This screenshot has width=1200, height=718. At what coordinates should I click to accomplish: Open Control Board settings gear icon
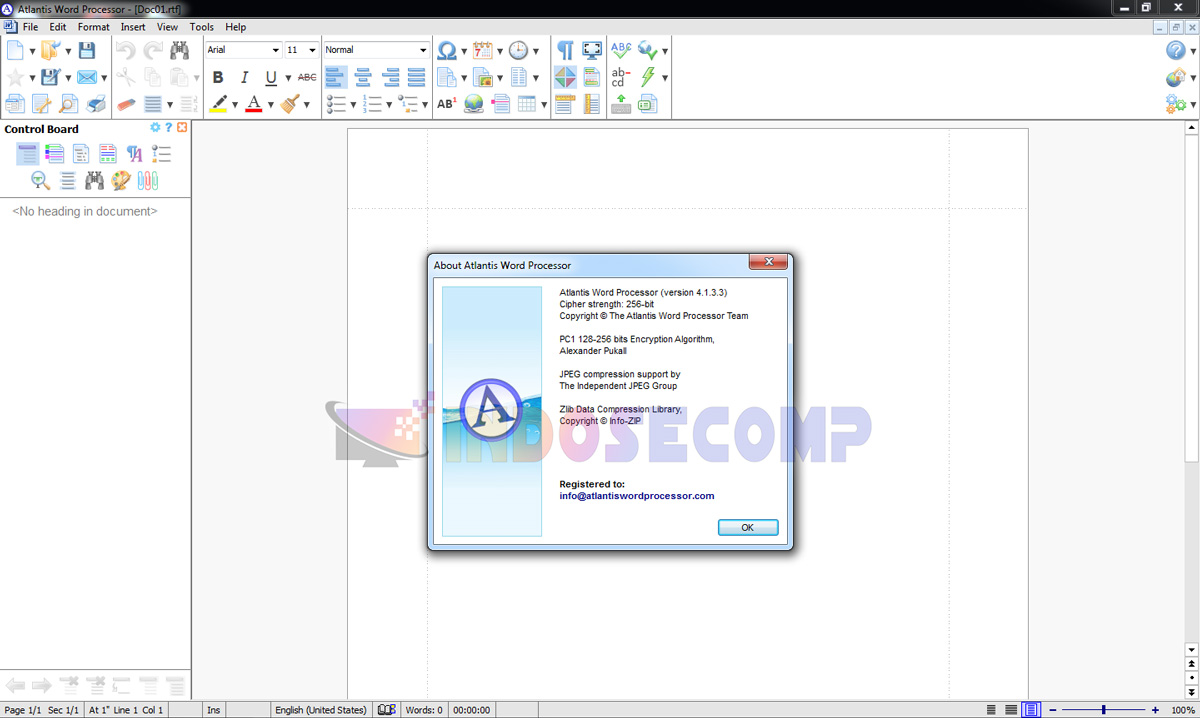(155, 127)
